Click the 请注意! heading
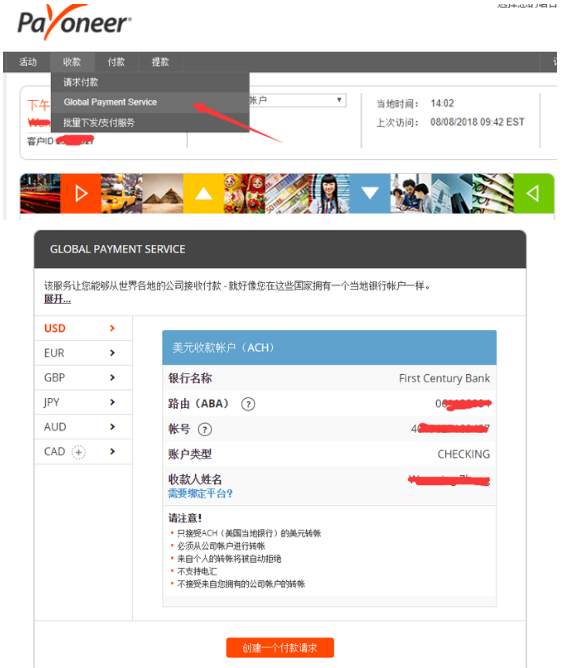Image resolution: width=588 pixels, height=668 pixels. coord(185,518)
